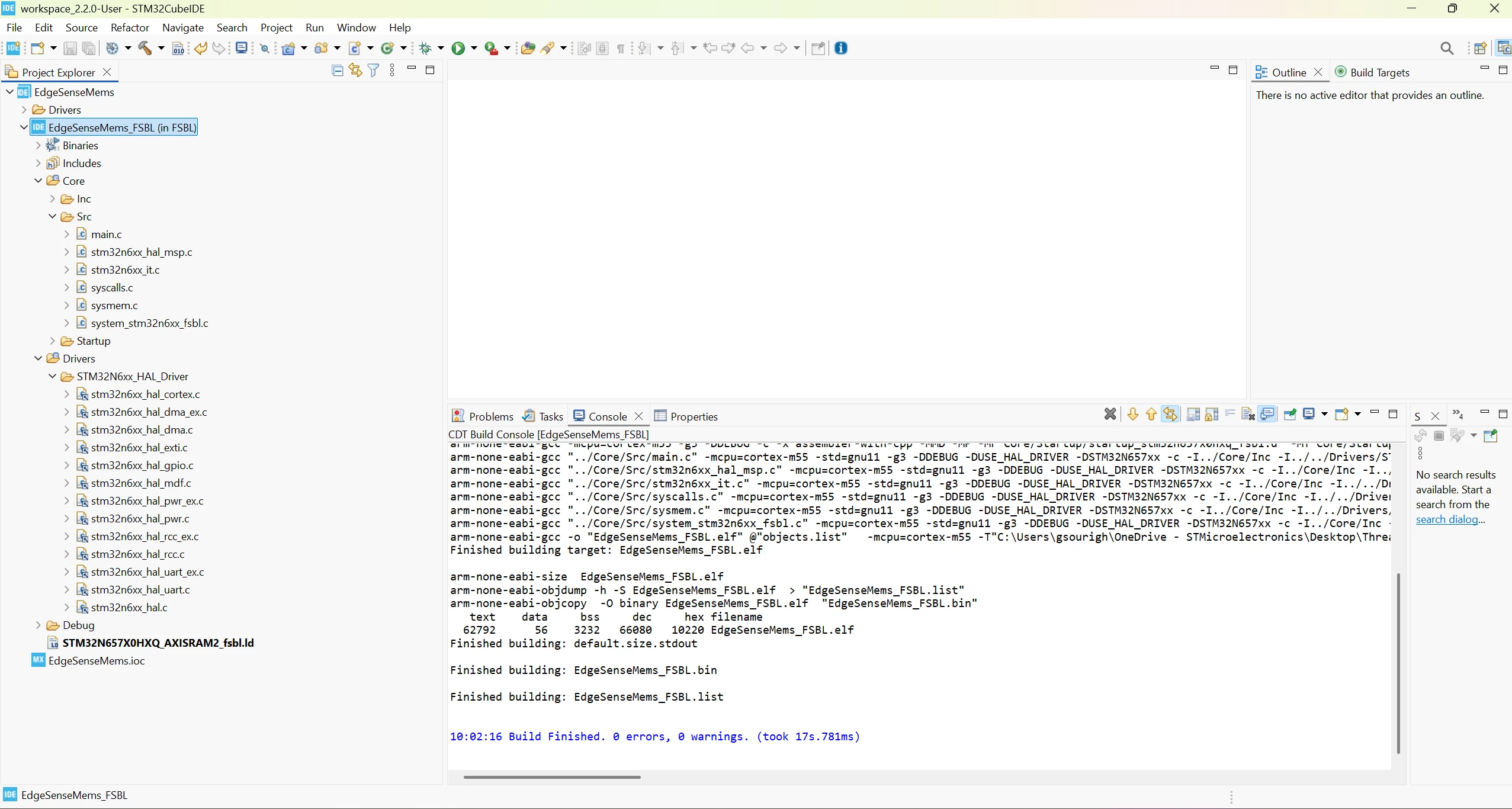Open the Build hammer dropdown arrow

pos(160,49)
